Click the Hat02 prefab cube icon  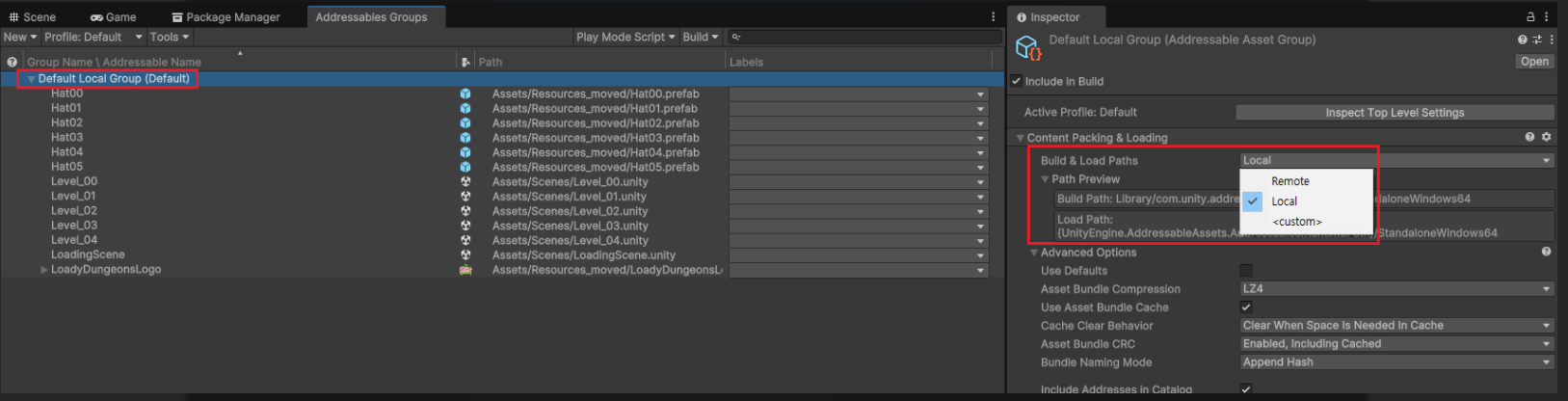click(465, 122)
